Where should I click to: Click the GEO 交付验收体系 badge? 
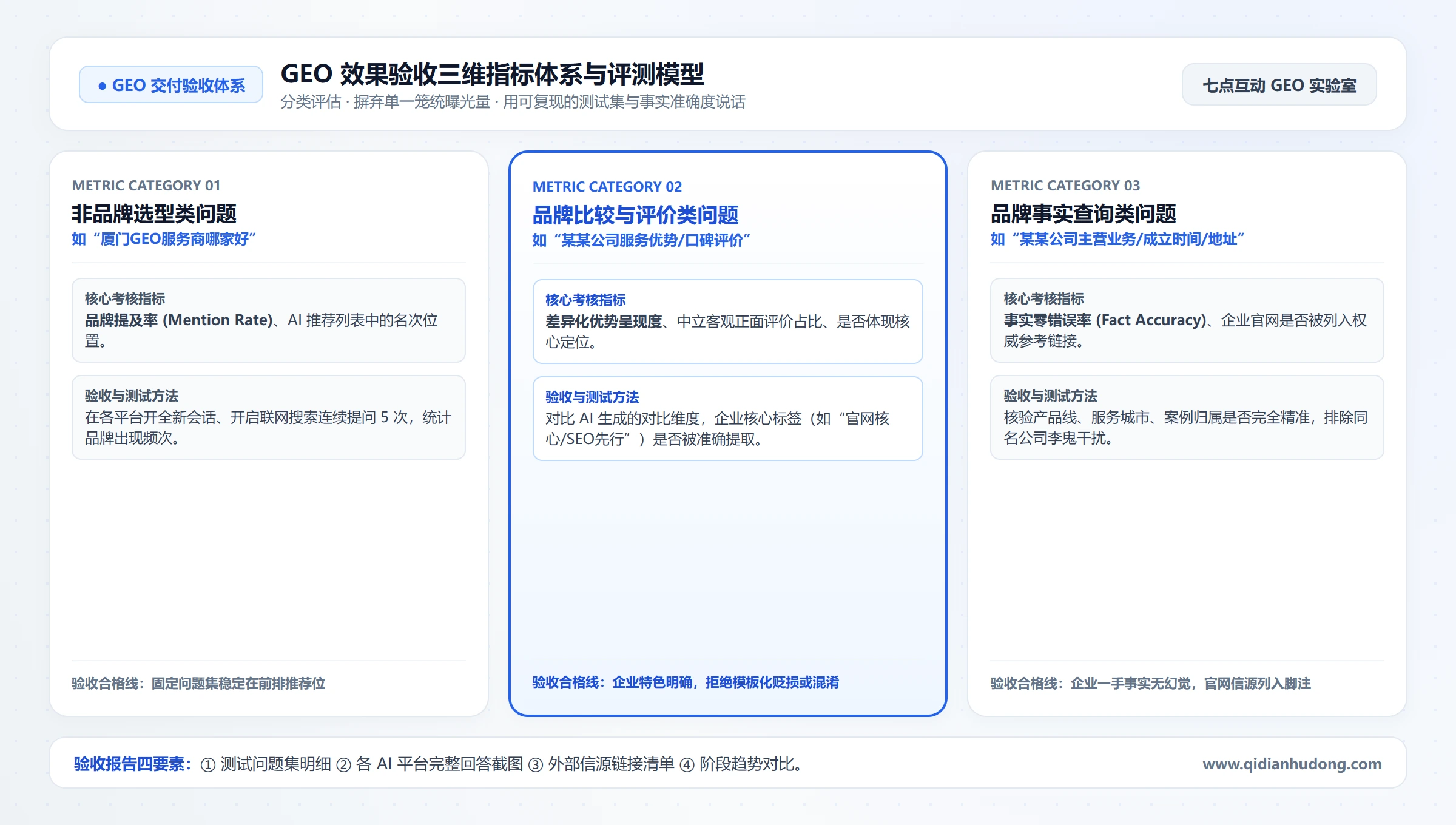171,85
